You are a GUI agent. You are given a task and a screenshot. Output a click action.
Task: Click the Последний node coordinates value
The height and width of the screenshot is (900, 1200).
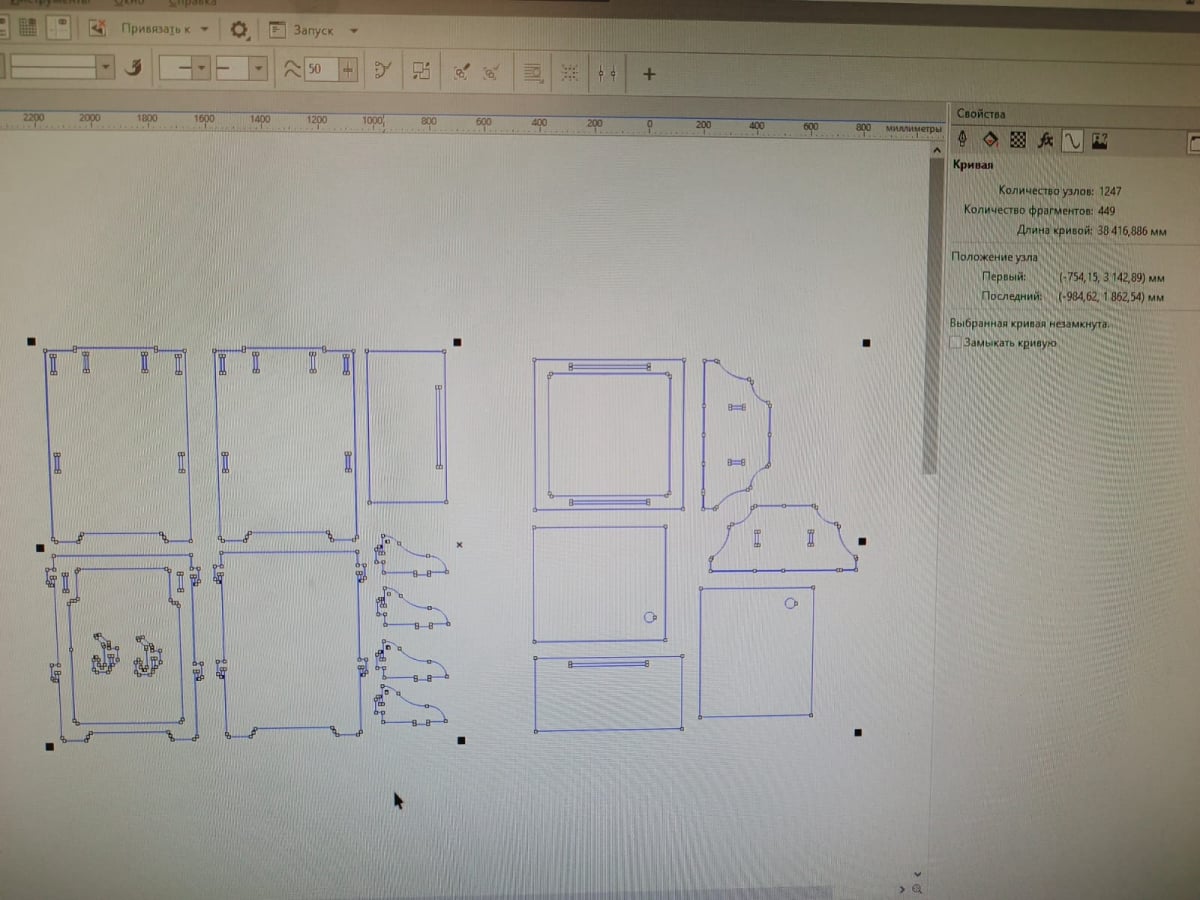[1110, 298]
